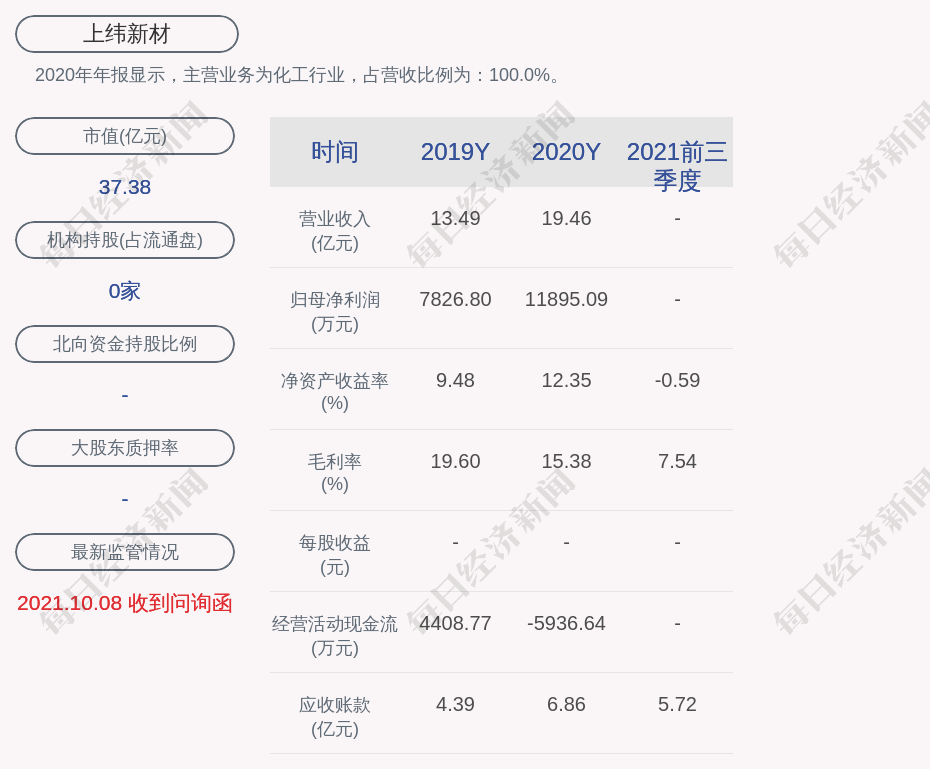Image resolution: width=930 pixels, height=769 pixels.
Task: Select the 2021前三季度 column header
Action: [677, 165]
